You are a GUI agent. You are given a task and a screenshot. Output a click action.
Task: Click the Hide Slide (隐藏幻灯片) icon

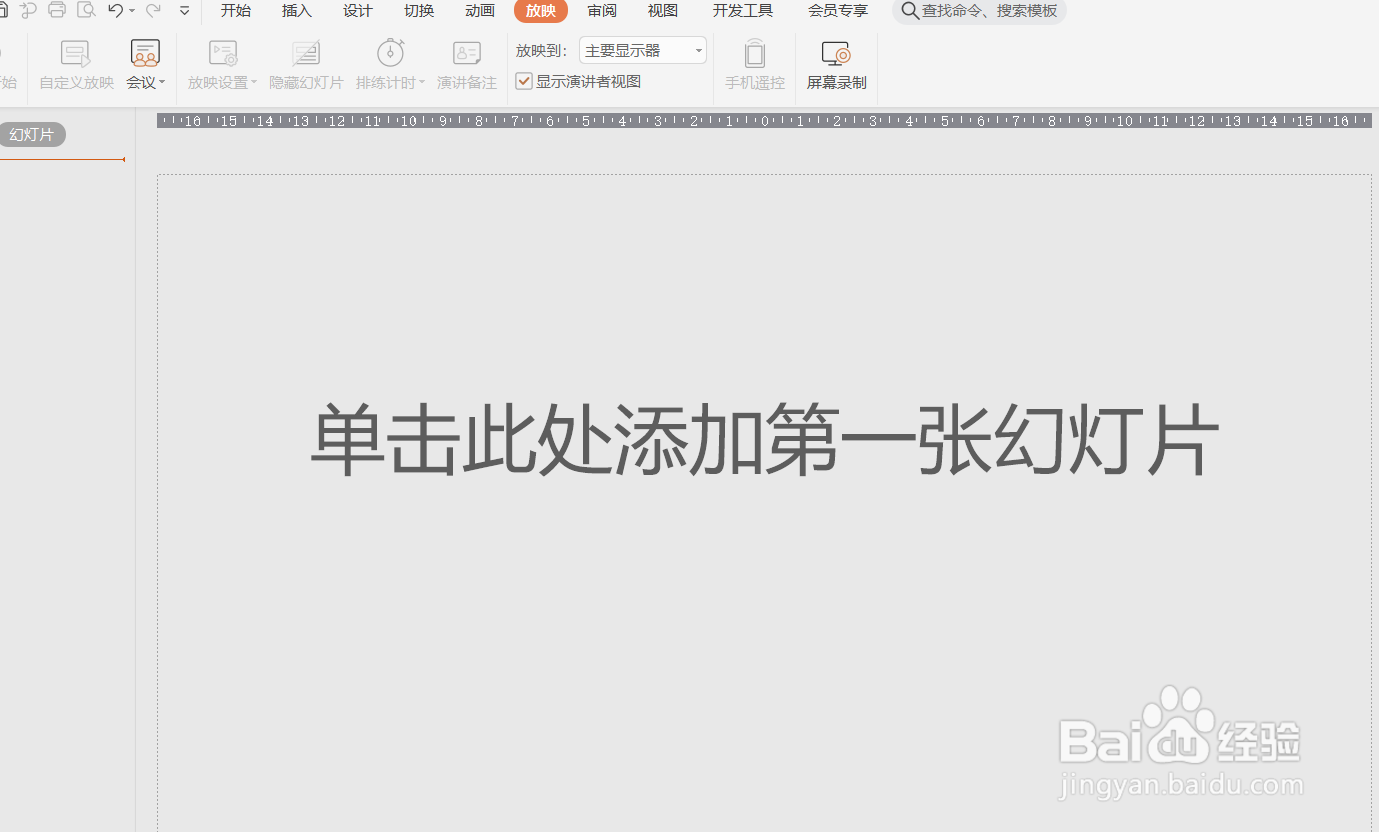pos(306,54)
